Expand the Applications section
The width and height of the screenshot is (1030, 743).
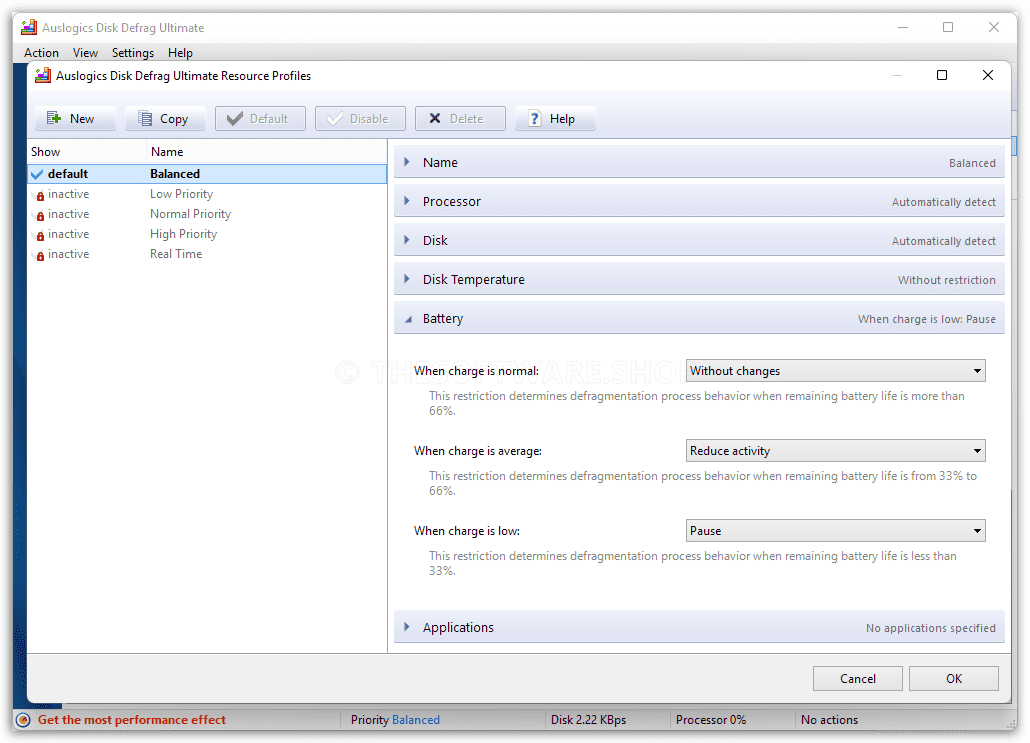click(x=699, y=627)
